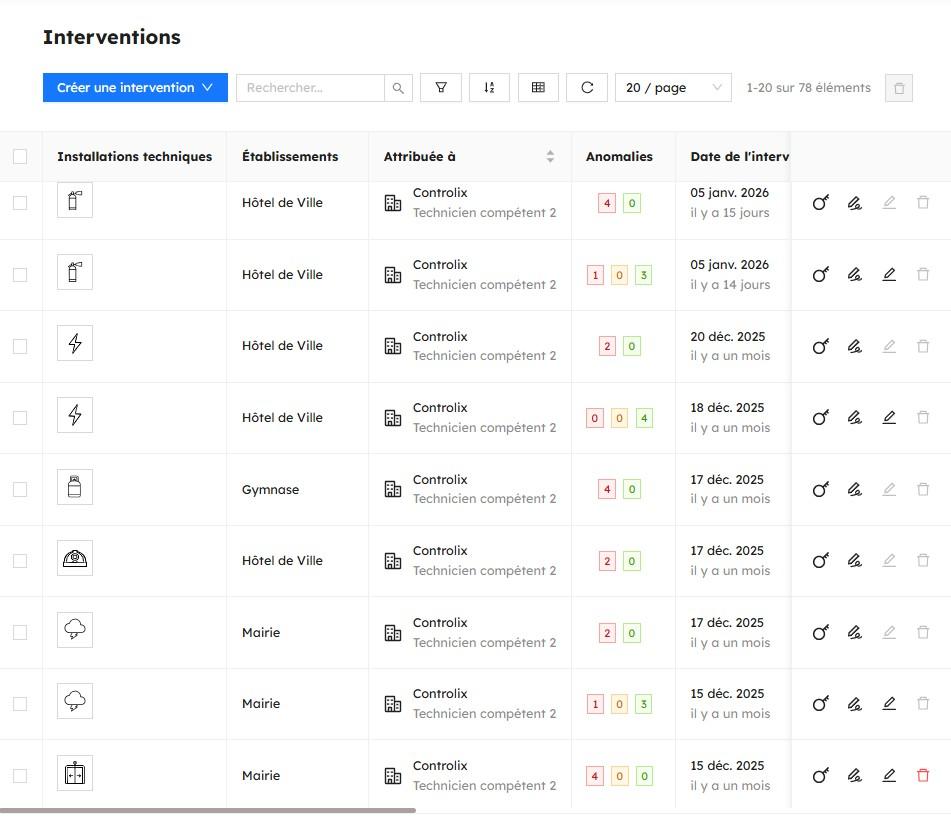Click the lightning installation icon for Hôtel de Ville
951x830 pixels.
coord(74,343)
